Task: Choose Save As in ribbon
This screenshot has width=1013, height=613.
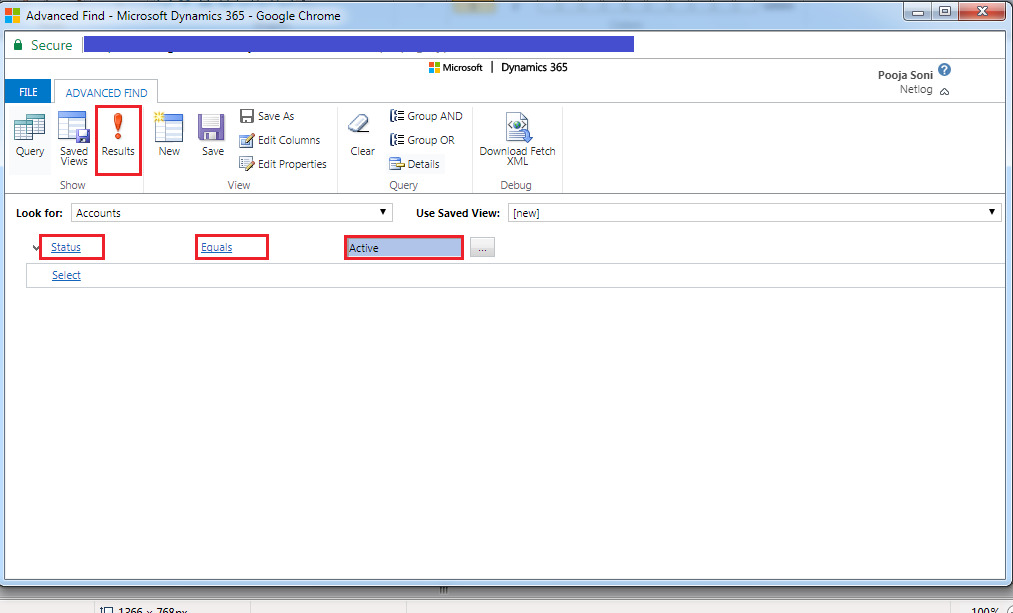Action: (x=267, y=116)
